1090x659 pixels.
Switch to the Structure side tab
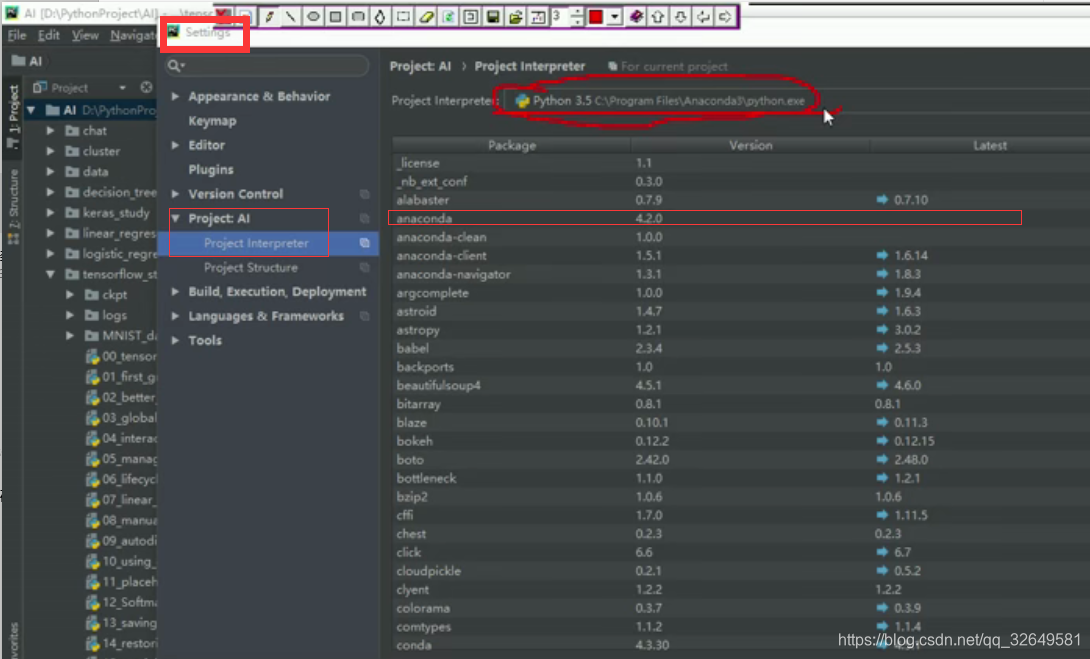(x=13, y=206)
